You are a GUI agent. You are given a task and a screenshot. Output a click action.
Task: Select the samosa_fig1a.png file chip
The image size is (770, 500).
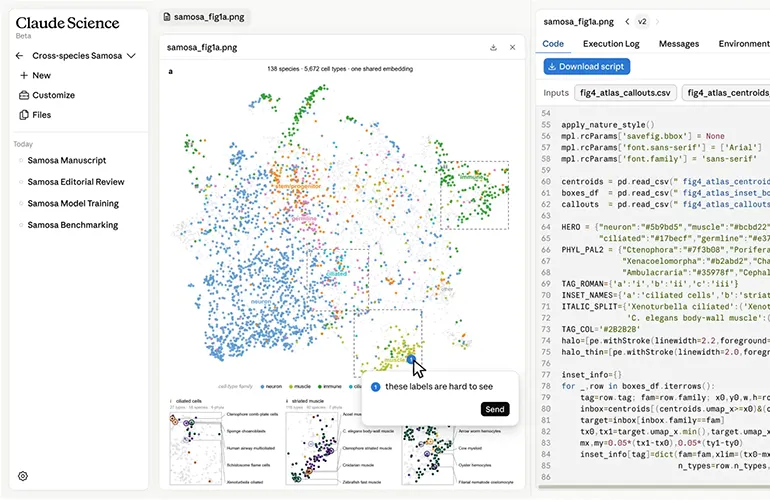204,17
